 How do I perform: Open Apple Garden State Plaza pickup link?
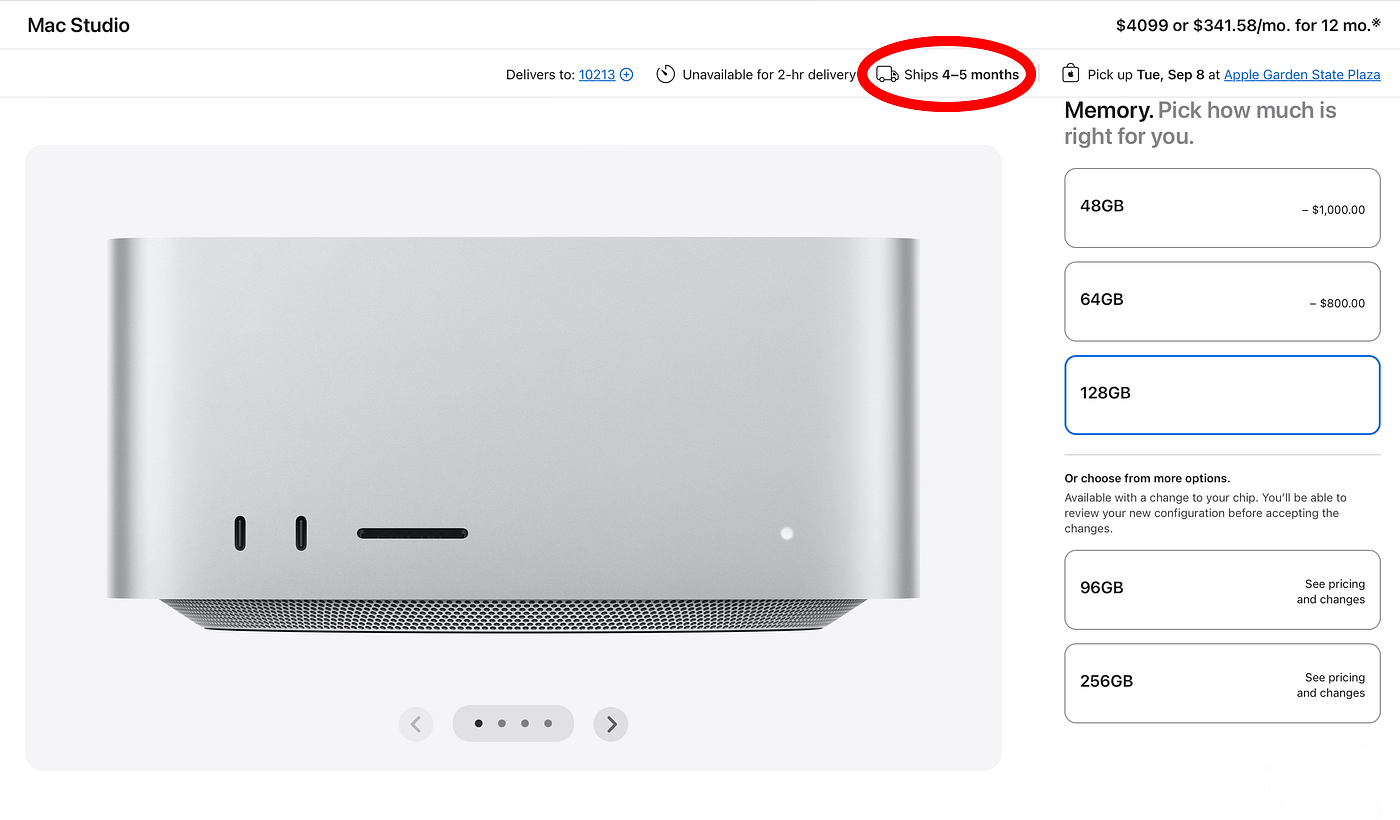1301,75
